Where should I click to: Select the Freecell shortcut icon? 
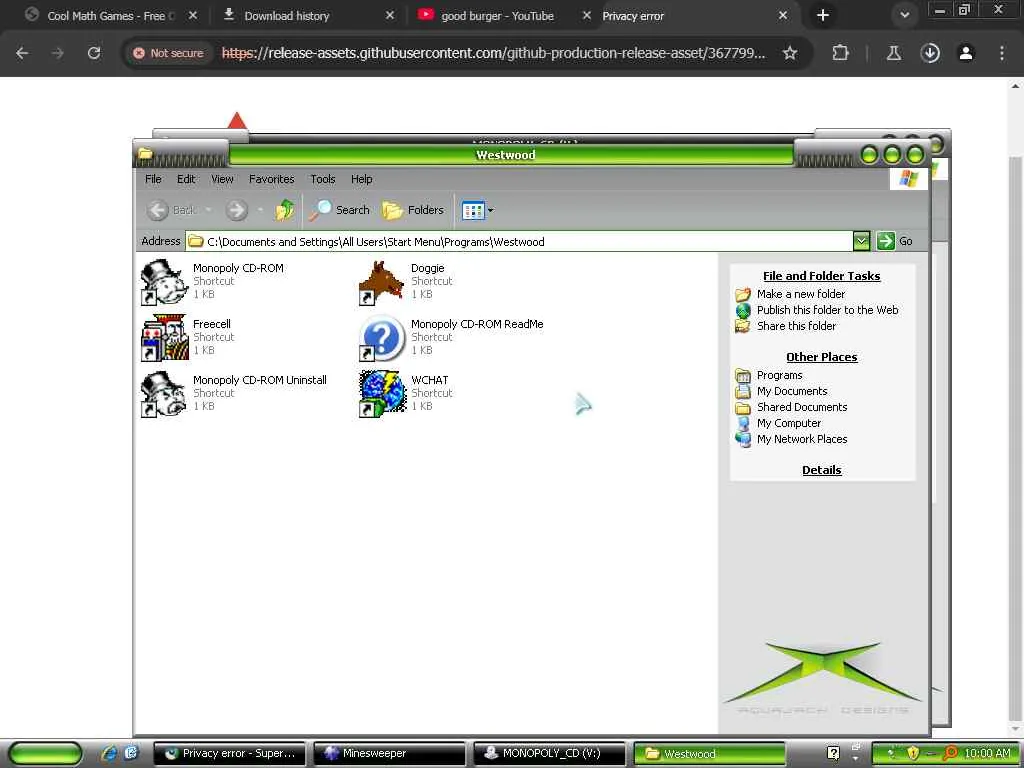[164, 338]
